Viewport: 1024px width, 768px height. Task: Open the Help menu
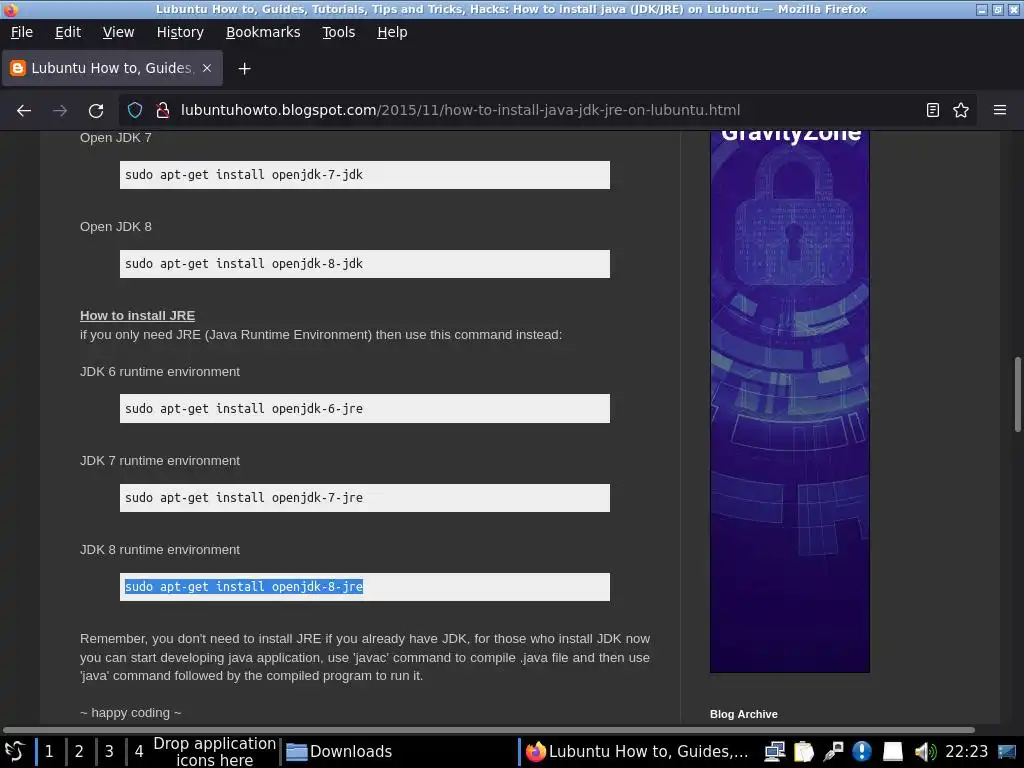coord(392,32)
